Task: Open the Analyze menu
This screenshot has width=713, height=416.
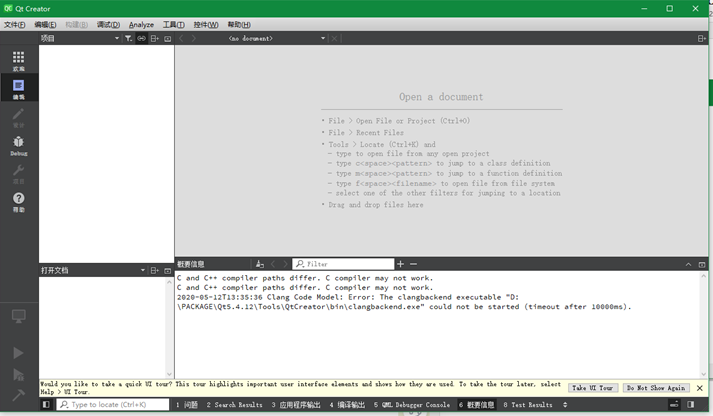Action: click(141, 25)
